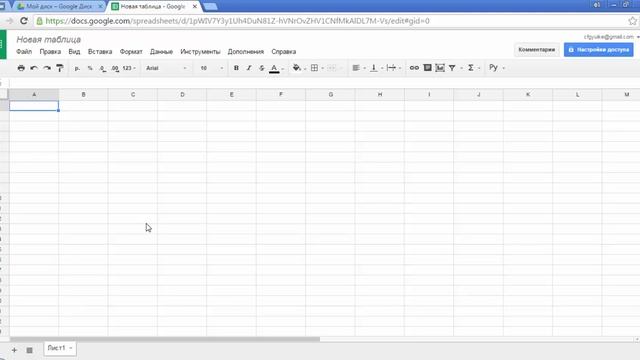
Task: Open the vertical align options
Action: [x=373, y=68]
